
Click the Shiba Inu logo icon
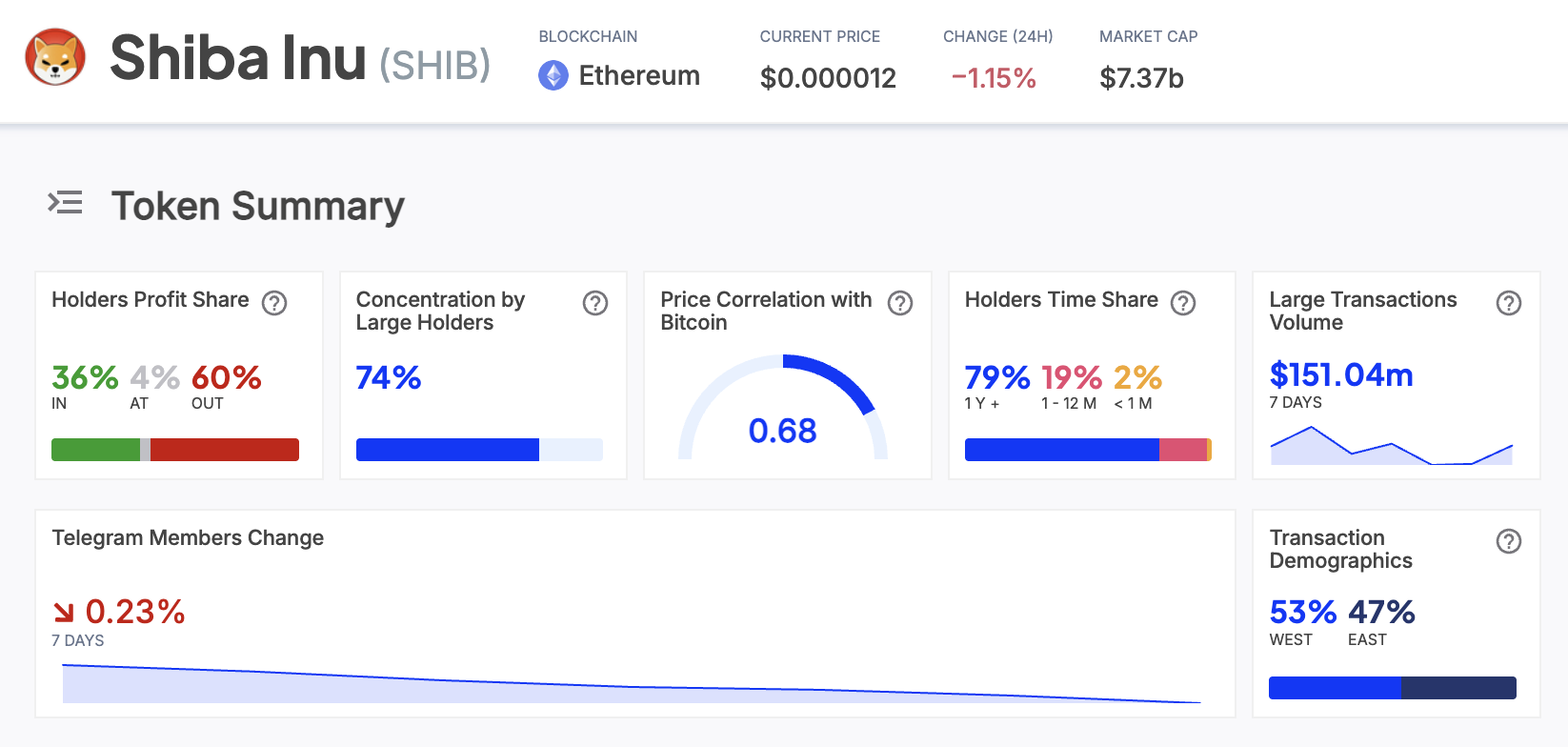pos(55,57)
